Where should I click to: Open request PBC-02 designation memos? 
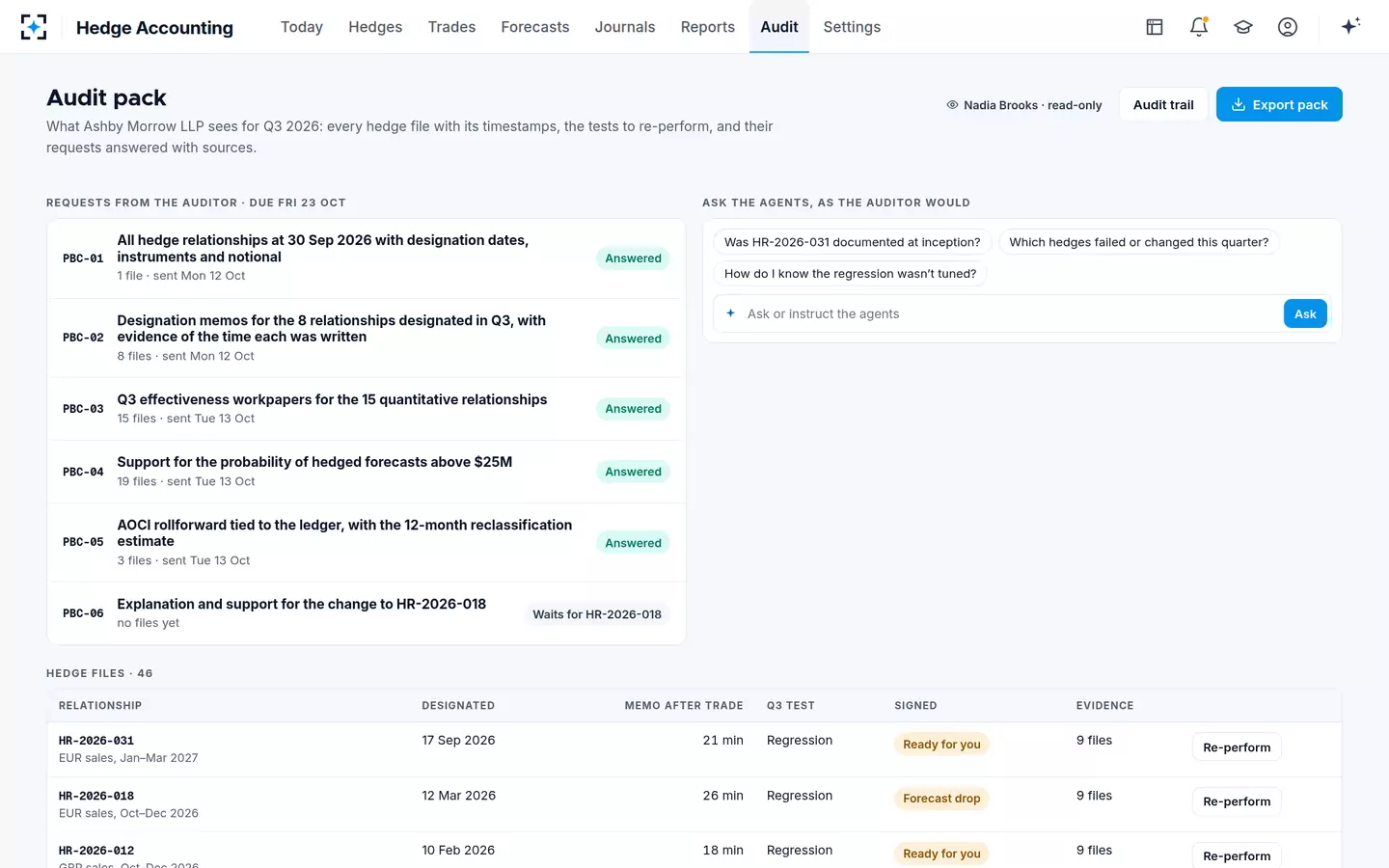367,338
